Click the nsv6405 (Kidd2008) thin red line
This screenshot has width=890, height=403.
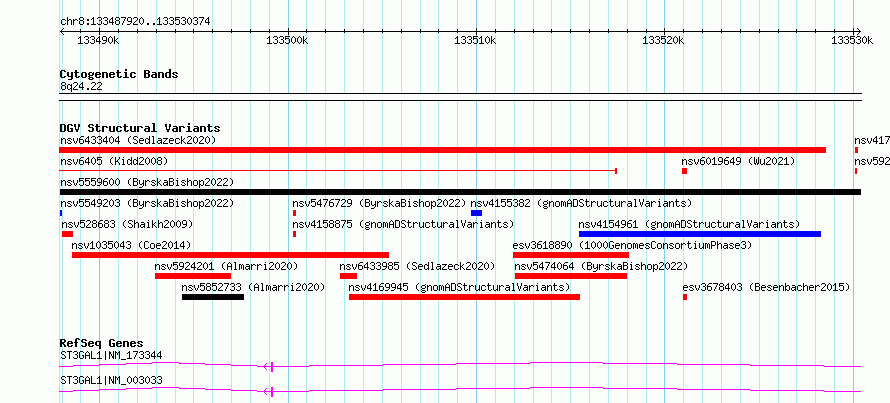coord(338,170)
